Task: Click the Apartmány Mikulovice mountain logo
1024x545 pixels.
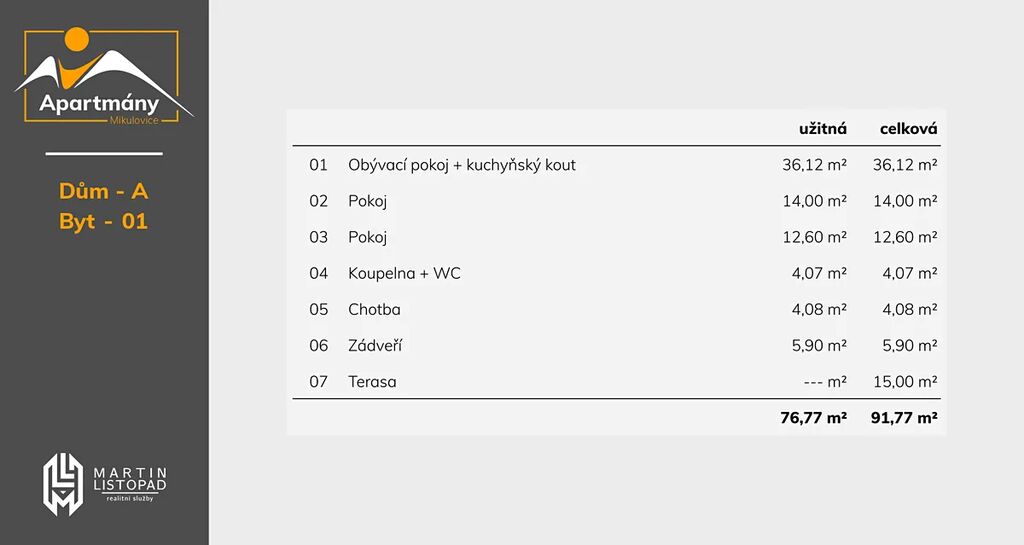Action: point(103,76)
